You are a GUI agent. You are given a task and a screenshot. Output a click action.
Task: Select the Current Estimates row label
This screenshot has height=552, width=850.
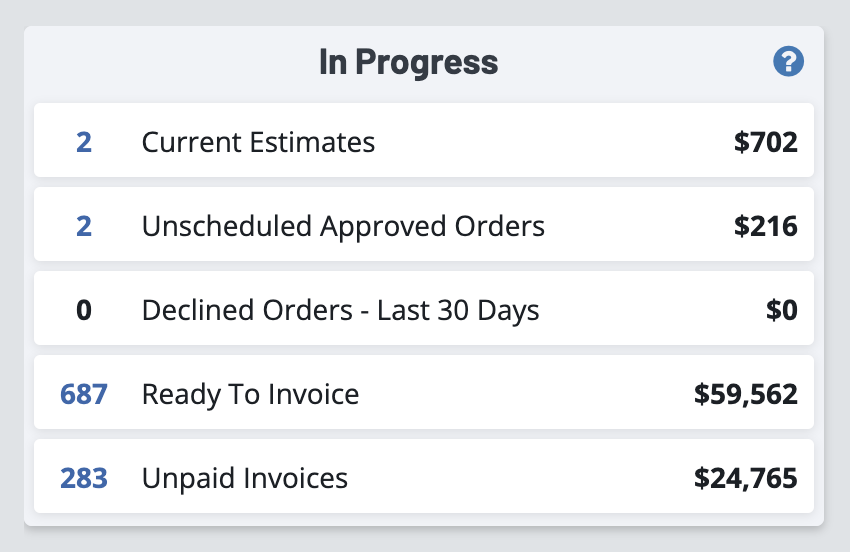258,143
